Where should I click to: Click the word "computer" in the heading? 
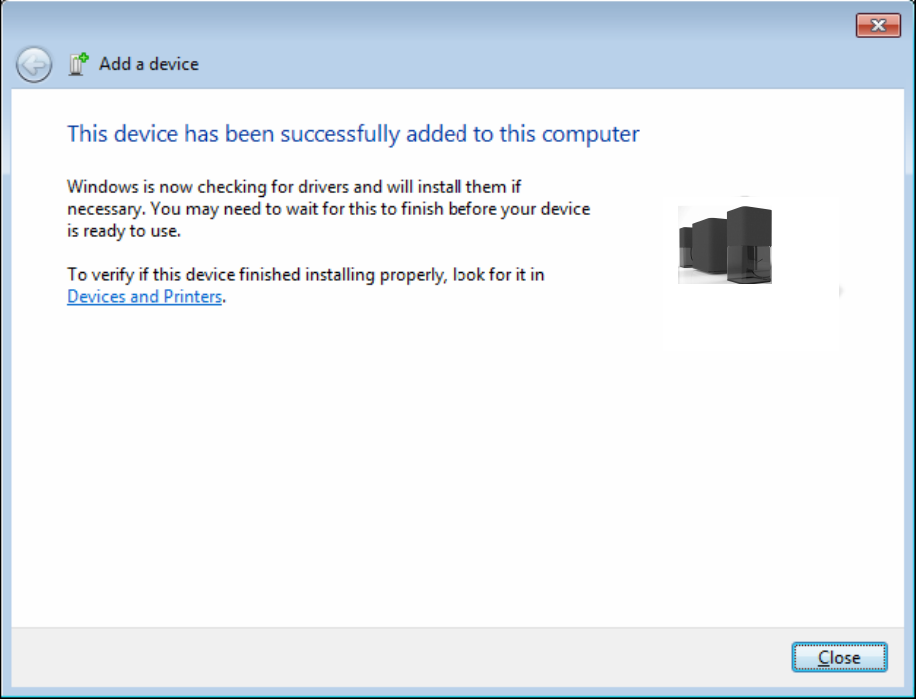[x=590, y=134]
